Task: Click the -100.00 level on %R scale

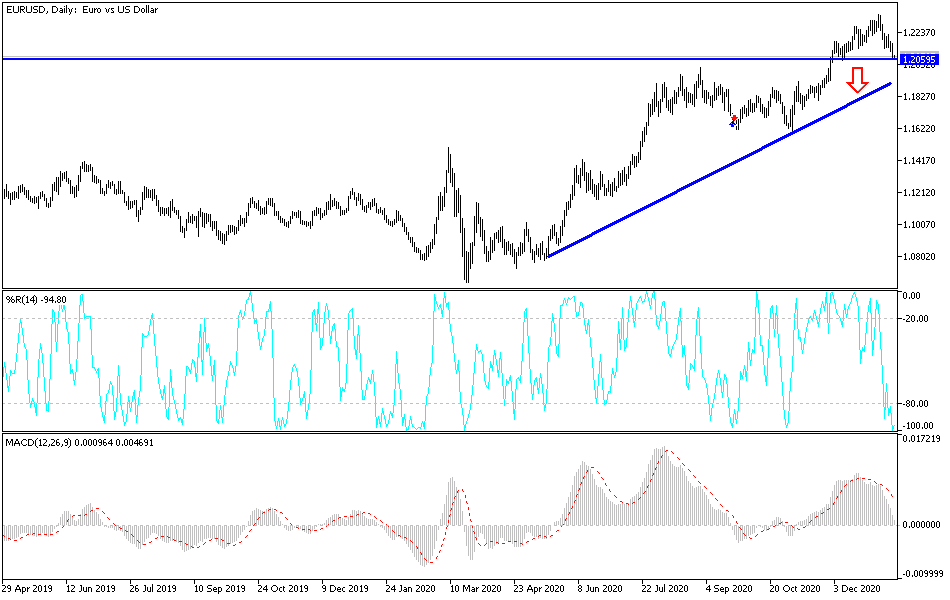Action: tap(917, 425)
